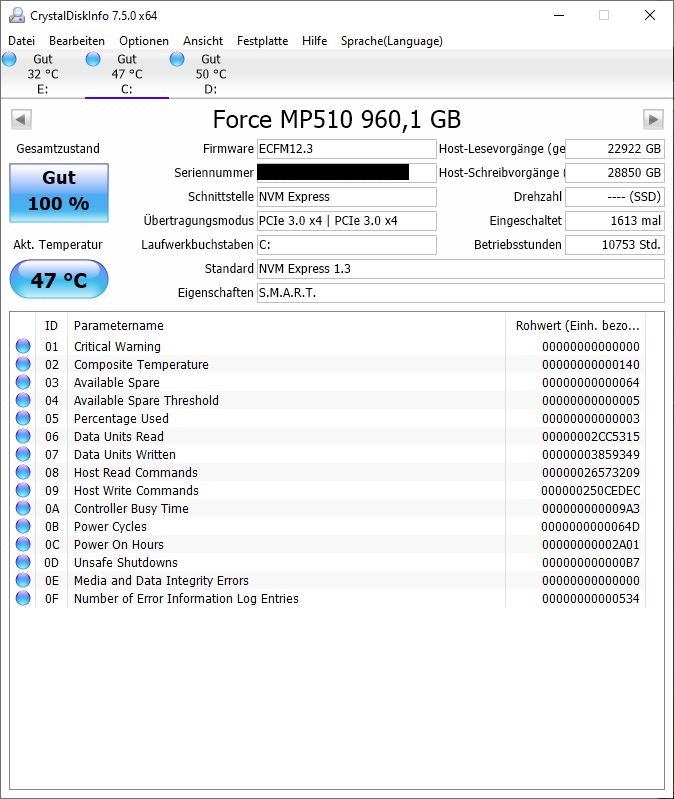Select raw value 00000003859349
674x799 pixels.
pyautogui.click(x=590, y=455)
